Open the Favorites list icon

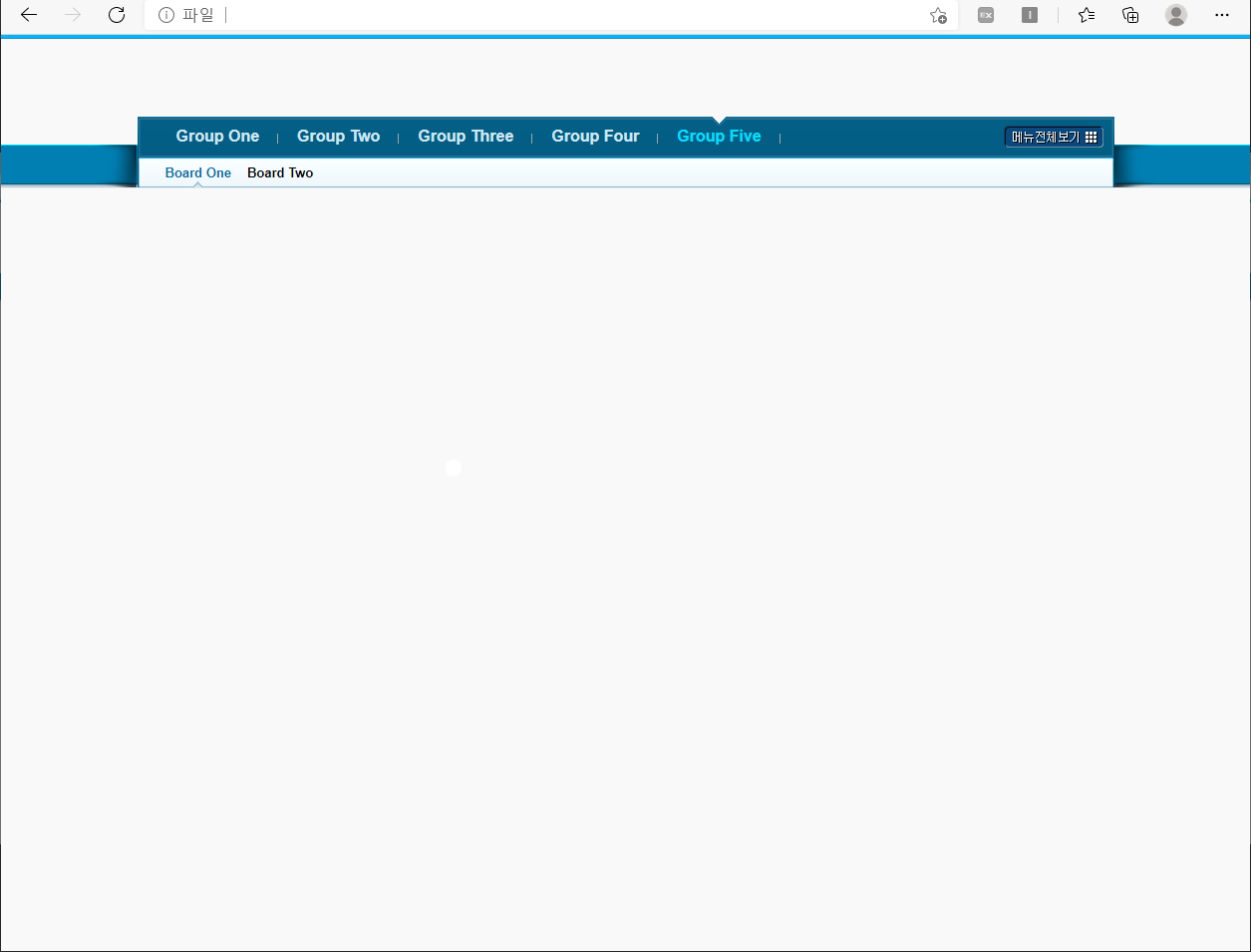pos(1087,15)
